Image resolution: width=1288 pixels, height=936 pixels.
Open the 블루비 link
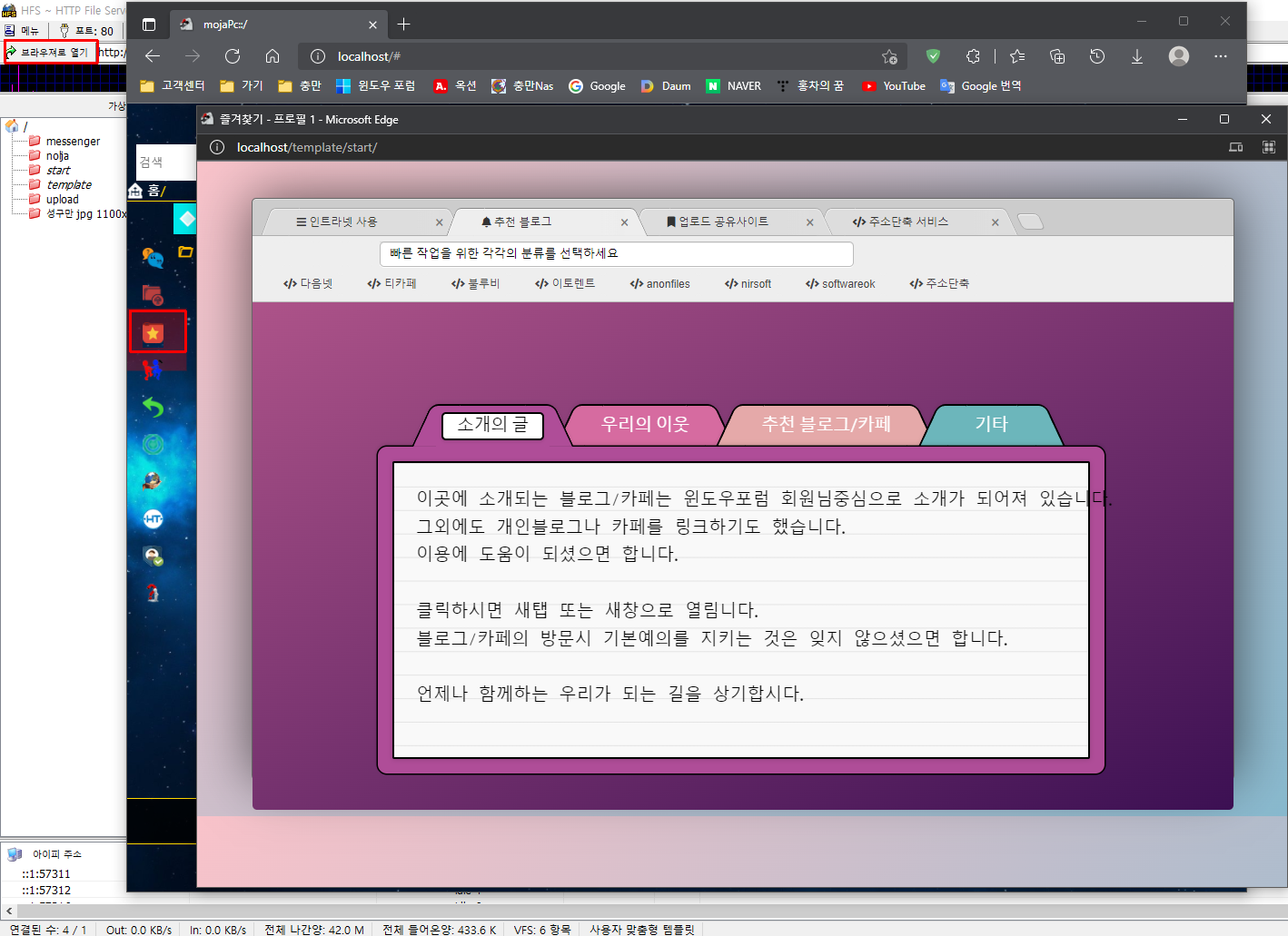coord(475,284)
